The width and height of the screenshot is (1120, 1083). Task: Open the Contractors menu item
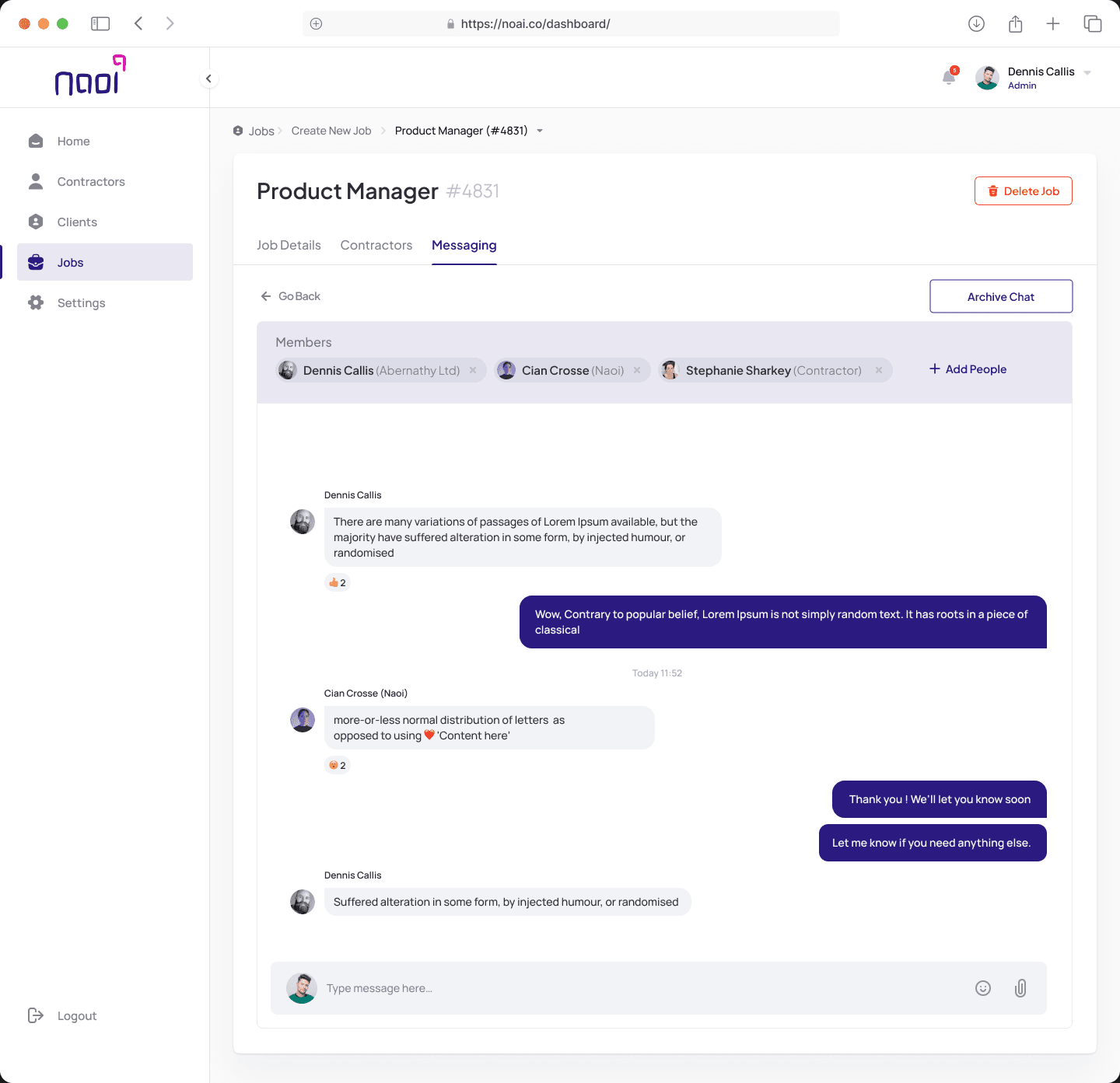(105, 181)
